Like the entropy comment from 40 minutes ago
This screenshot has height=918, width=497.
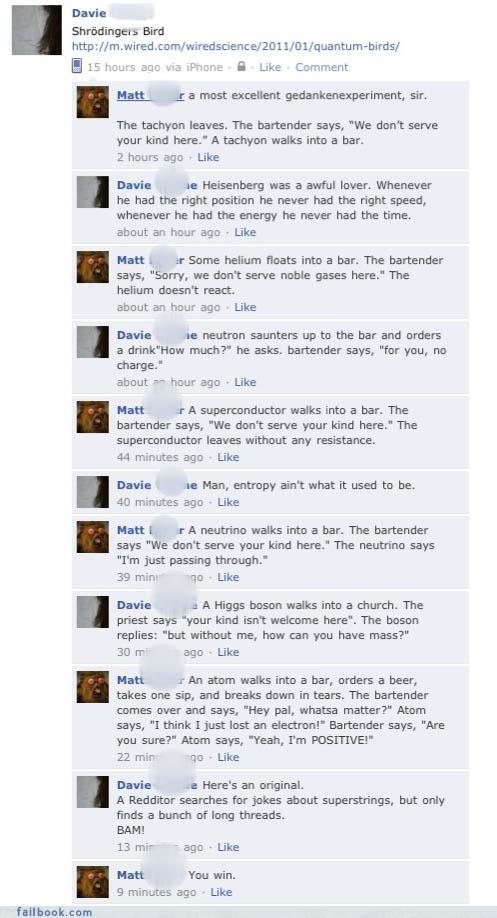point(228,502)
